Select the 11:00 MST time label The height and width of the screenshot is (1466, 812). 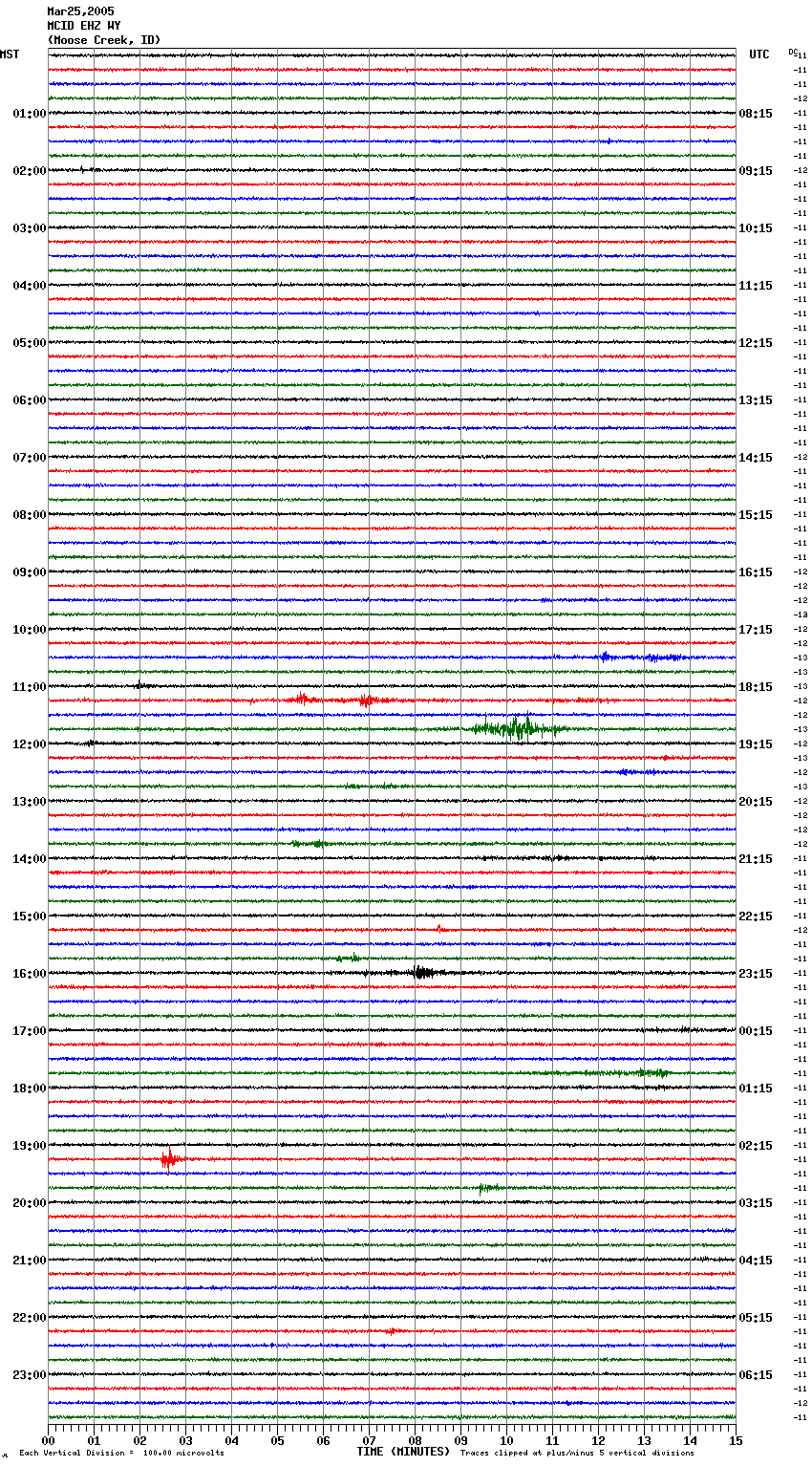30,687
